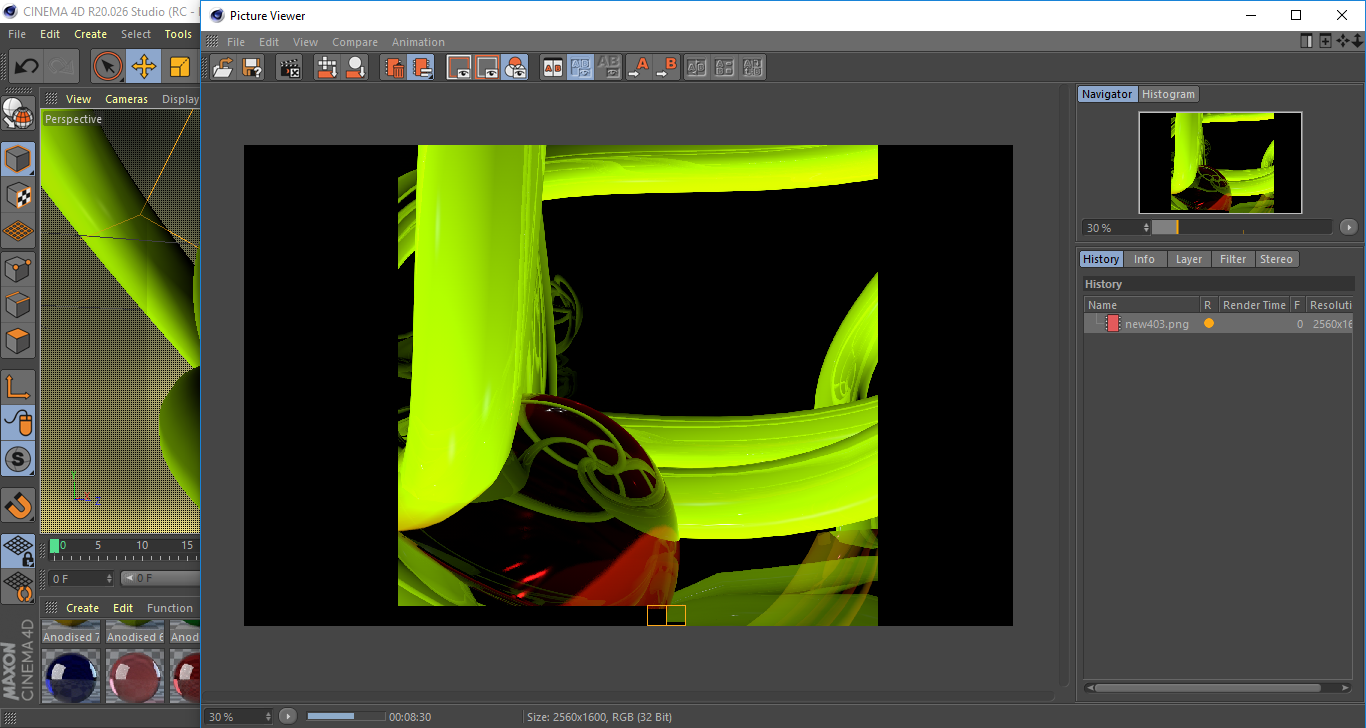The image size is (1366, 728).
Task: Select the Scale tool in Cinema 4D
Action: click(179, 67)
